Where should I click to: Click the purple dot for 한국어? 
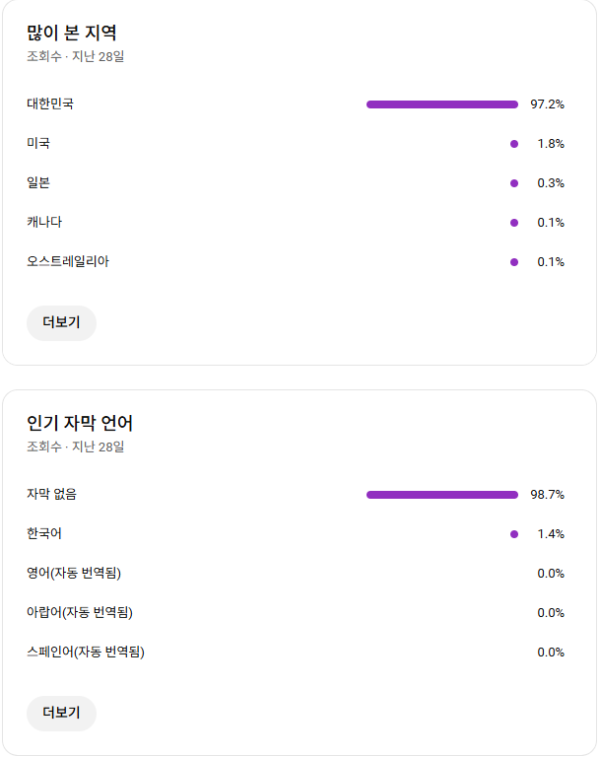point(514,534)
